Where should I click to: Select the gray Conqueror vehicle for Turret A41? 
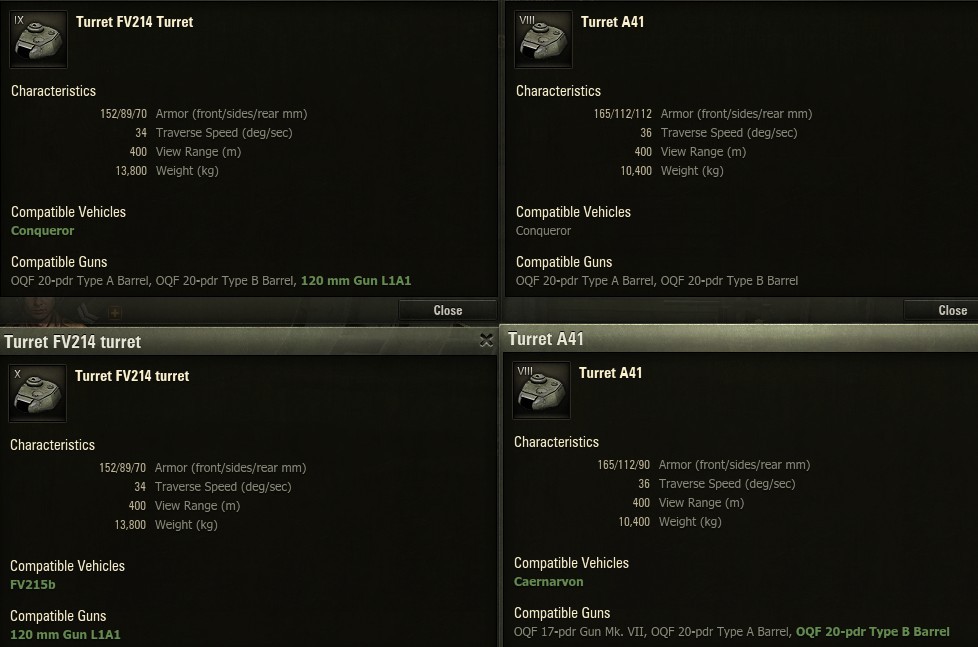[544, 231]
